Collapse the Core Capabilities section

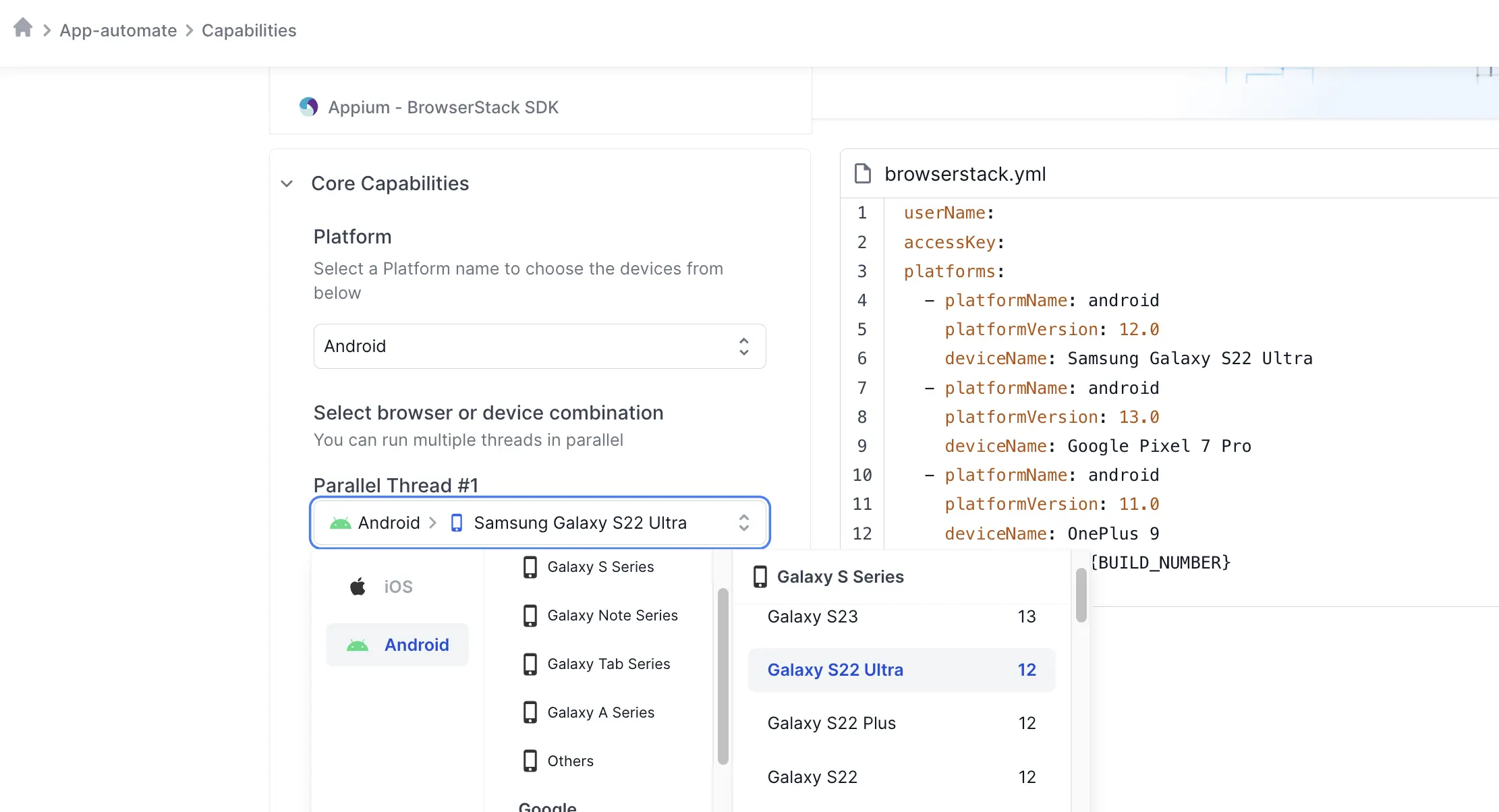287,183
